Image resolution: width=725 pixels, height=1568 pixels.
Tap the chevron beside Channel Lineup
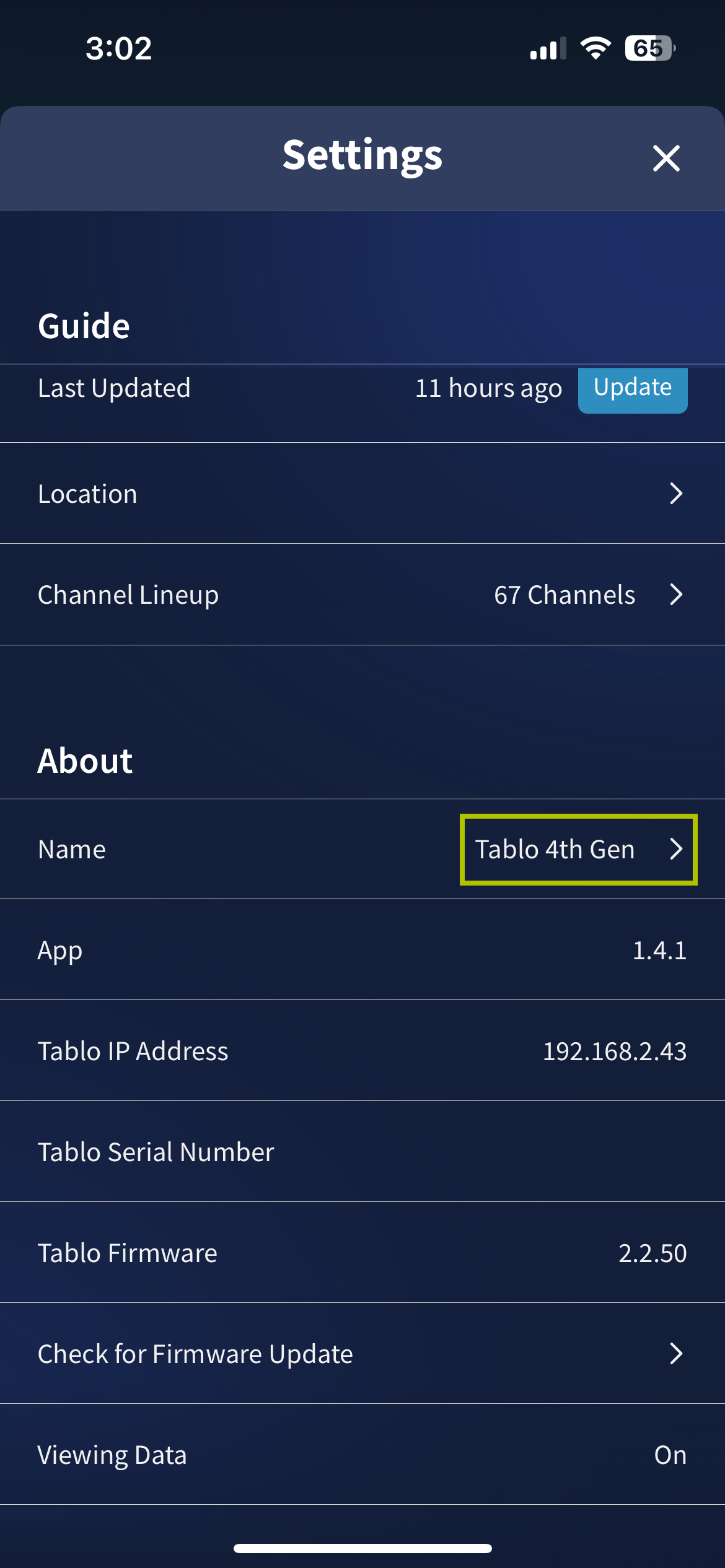tap(678, 595)
